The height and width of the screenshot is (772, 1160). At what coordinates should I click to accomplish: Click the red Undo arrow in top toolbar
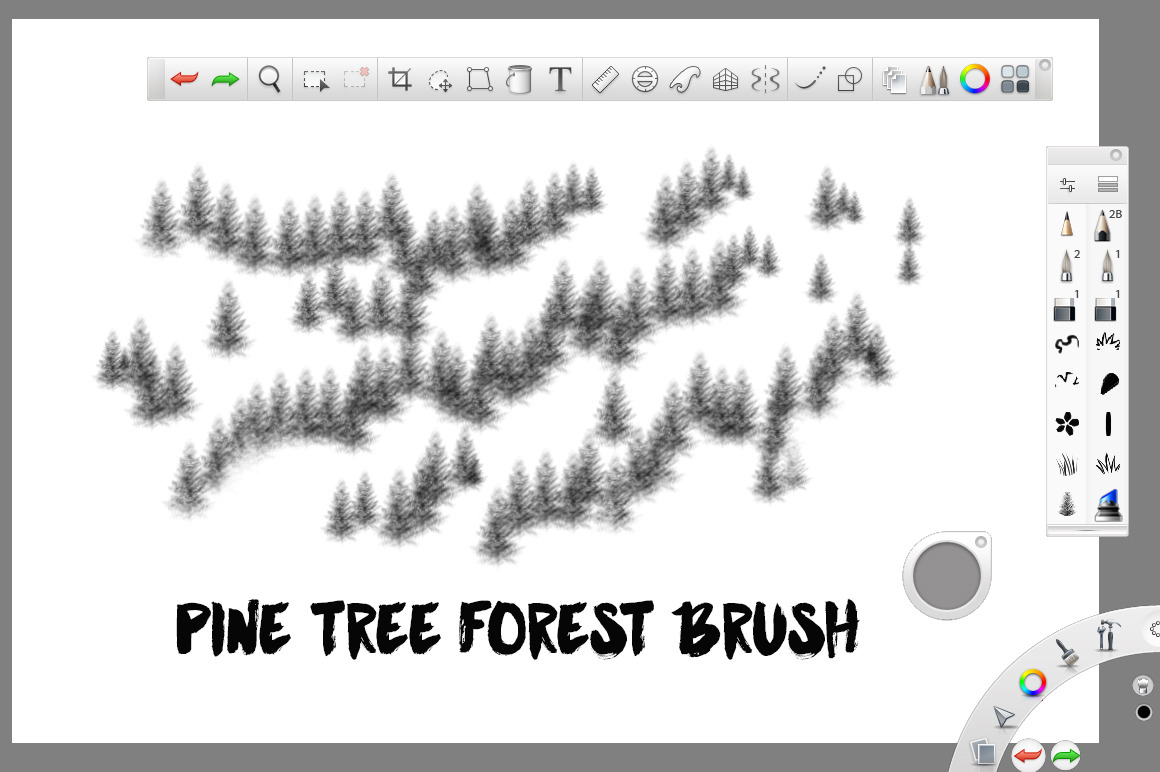click(184, 79)
